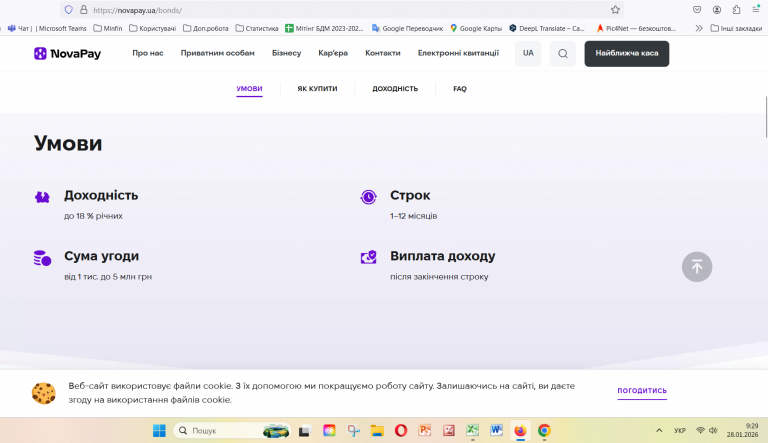Select the УМОВИ tab

pos(249,89)
